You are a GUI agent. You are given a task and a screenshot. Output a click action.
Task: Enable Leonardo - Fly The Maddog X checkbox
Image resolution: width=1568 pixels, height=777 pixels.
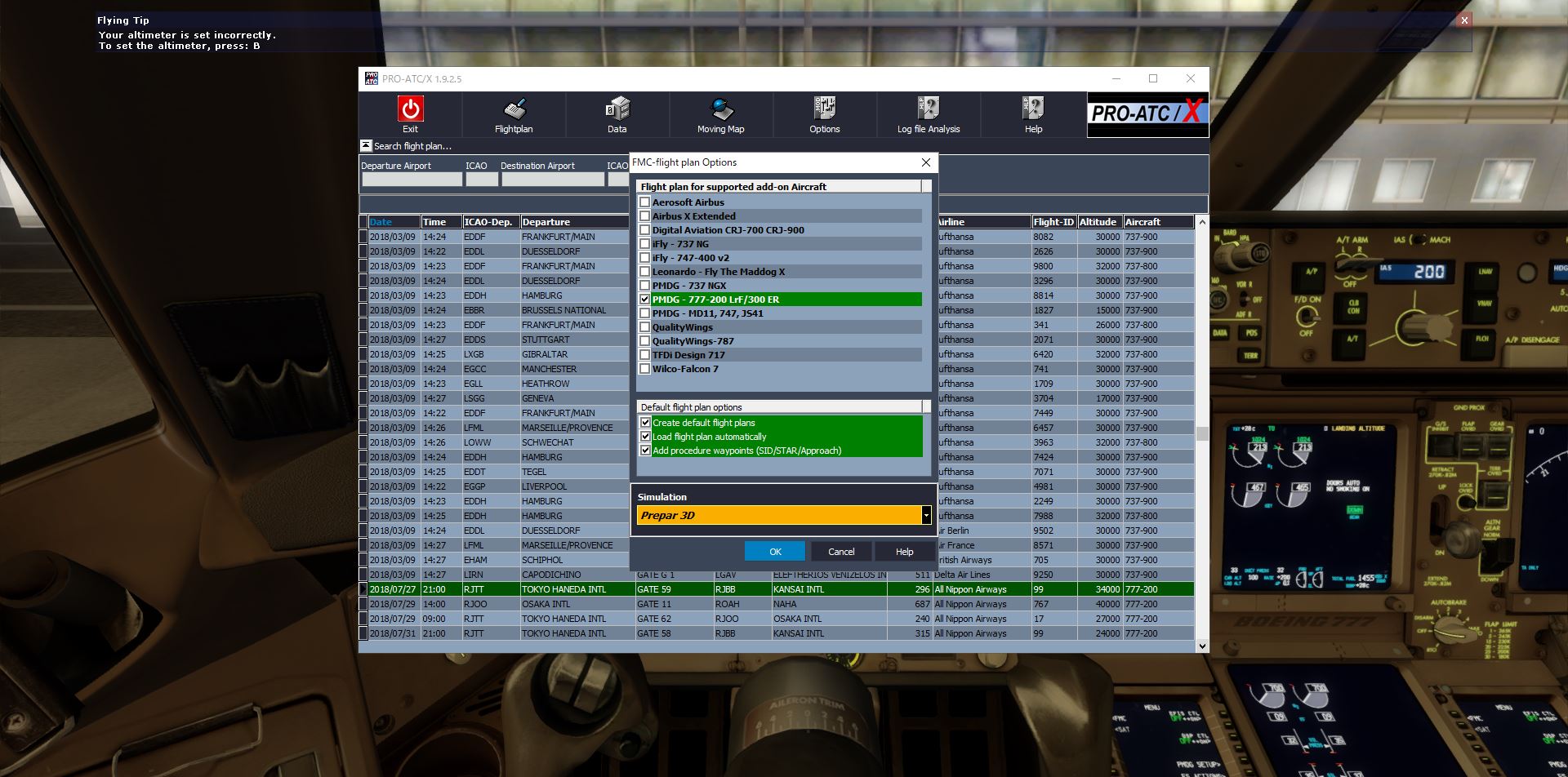[x=645, y=272]
